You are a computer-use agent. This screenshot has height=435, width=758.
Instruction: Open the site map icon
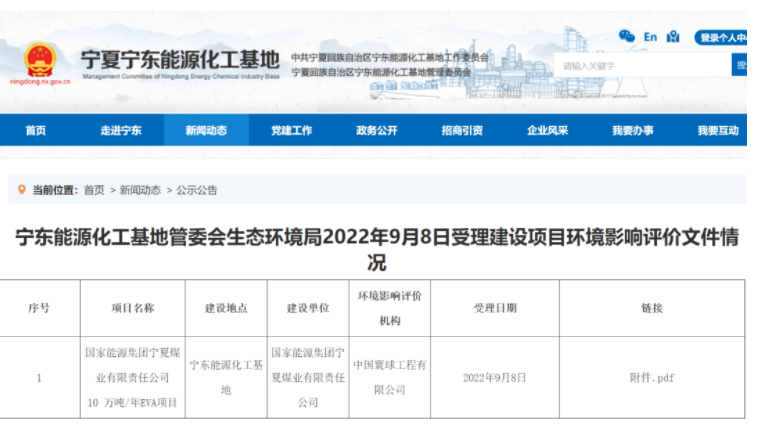click(673, 37)
